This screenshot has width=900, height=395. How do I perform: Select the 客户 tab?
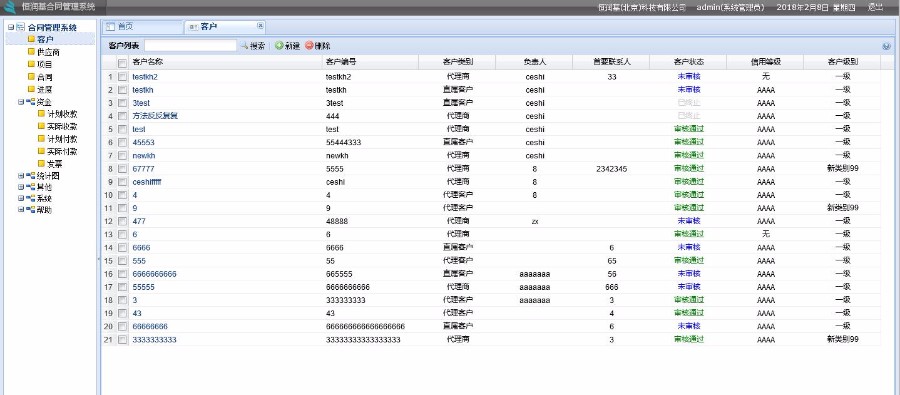pyautogui.click(x=224, y=27)
